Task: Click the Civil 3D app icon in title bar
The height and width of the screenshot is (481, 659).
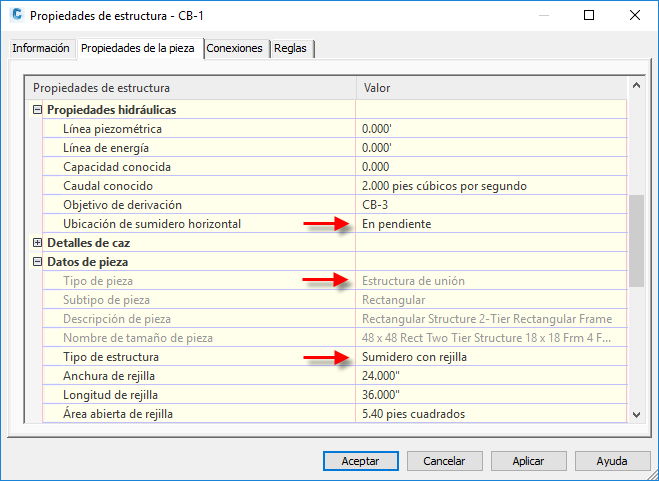Action: pos(17,15)
